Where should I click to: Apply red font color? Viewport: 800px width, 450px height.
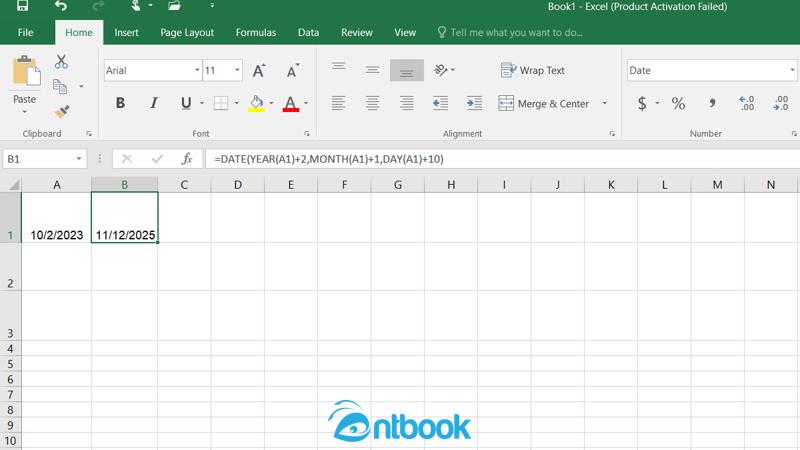pyautogui.click(x=291, y=104)
